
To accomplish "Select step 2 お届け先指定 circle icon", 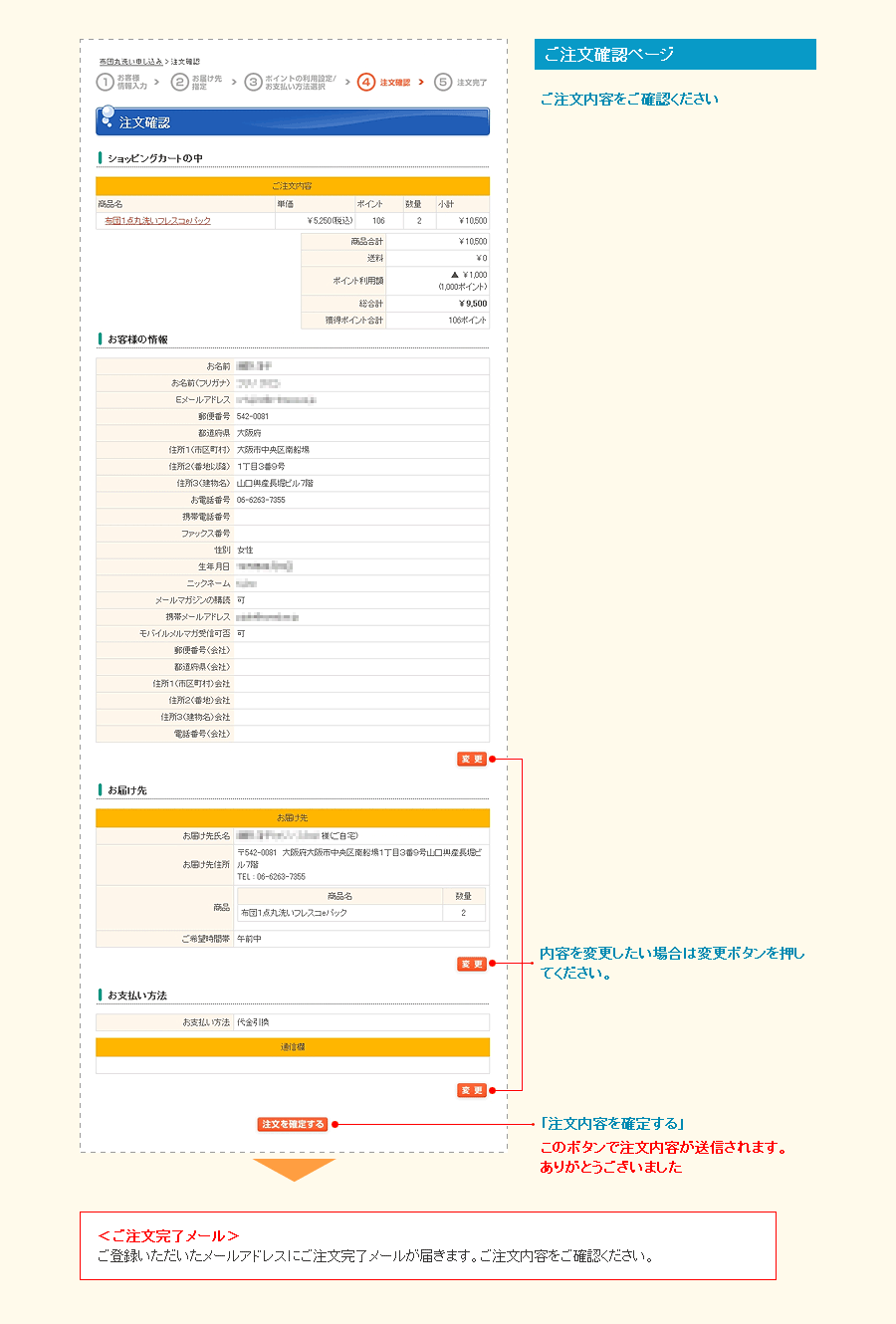I will click(x=179, y=82).
